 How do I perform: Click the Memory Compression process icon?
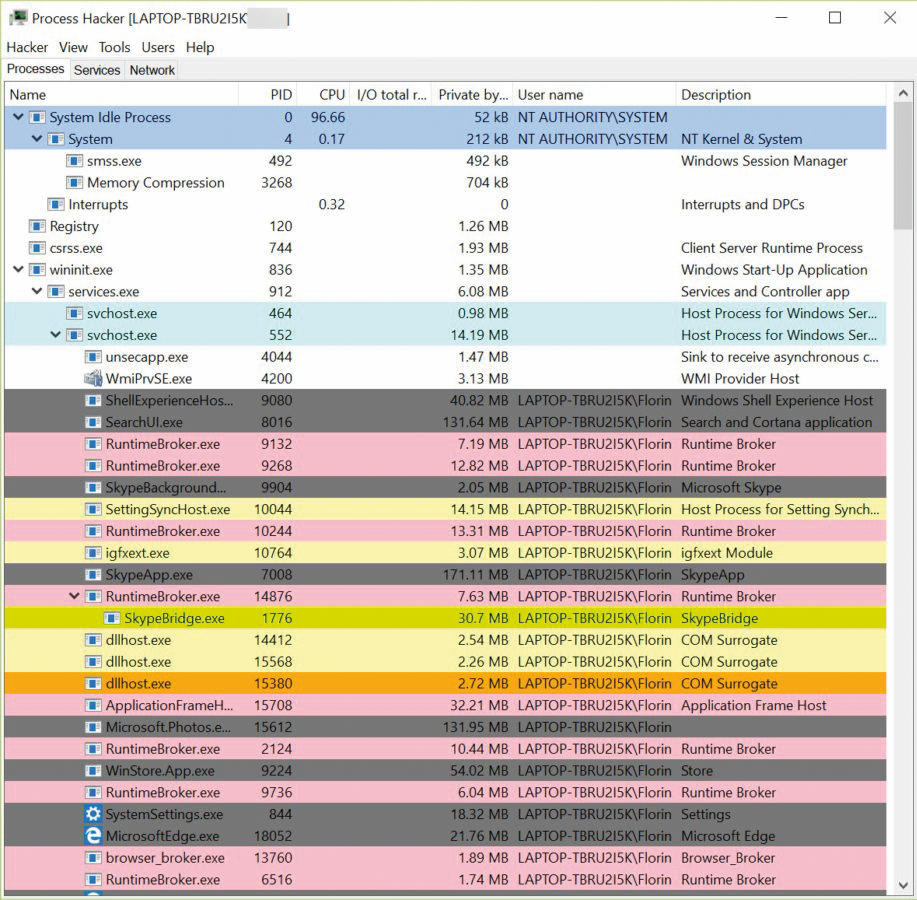(74, 182)
